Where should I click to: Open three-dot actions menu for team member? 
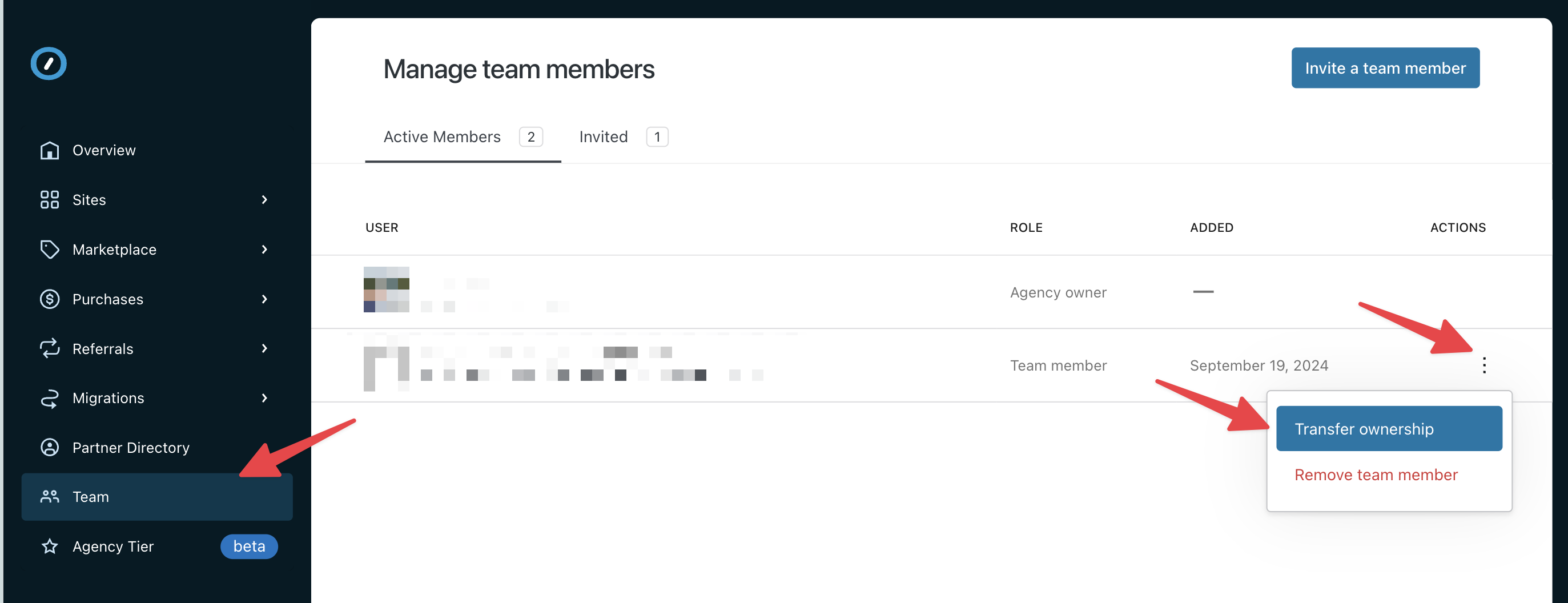pyautogui.click(x=1484, y=365)
